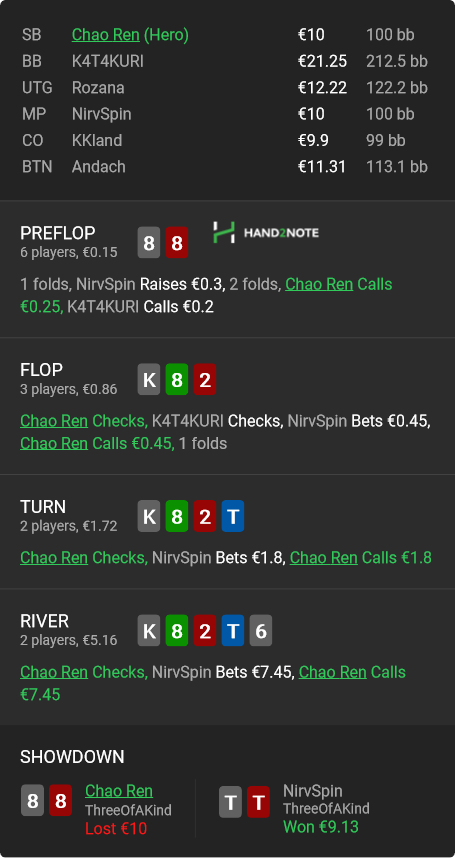This screenshot has height=858, width=455.
Task: Click the red T showdown card of NirvSpin
Action: (258, 802)
